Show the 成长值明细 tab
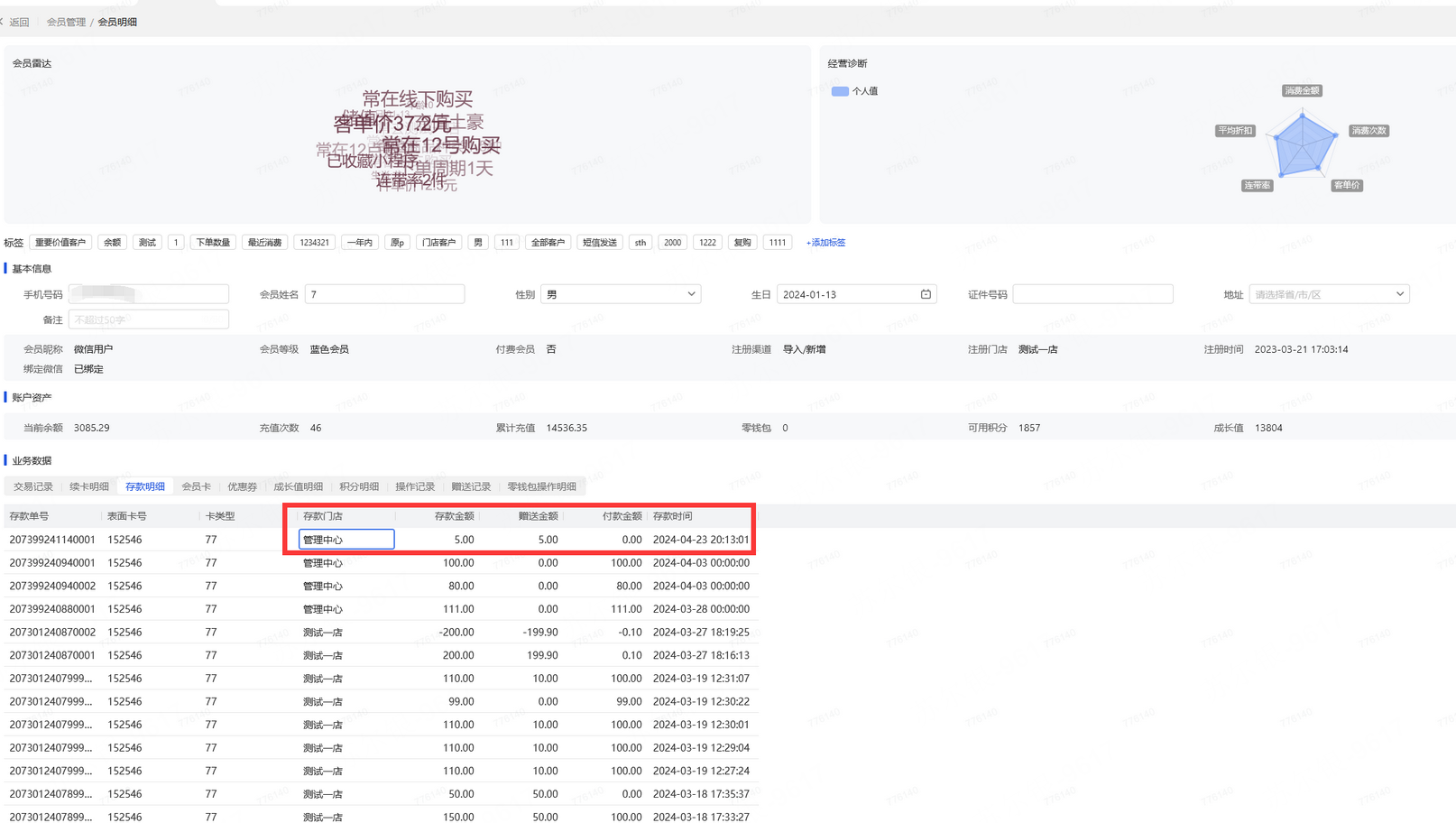 299,486
